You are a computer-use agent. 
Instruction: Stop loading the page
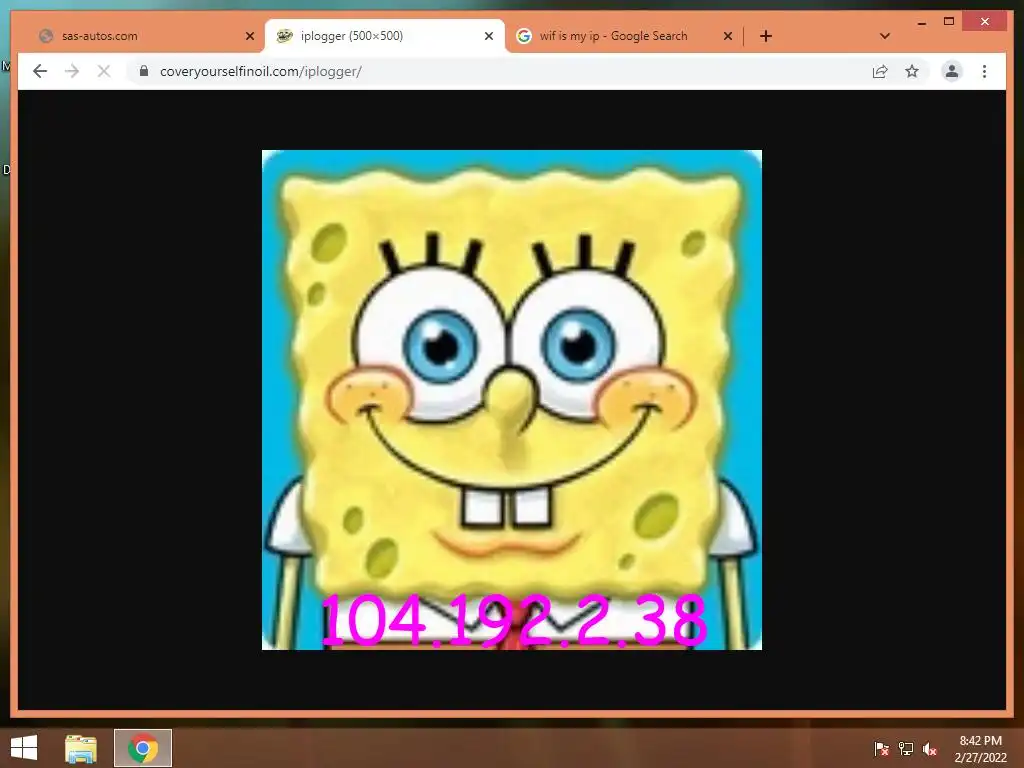click(104, 71)
